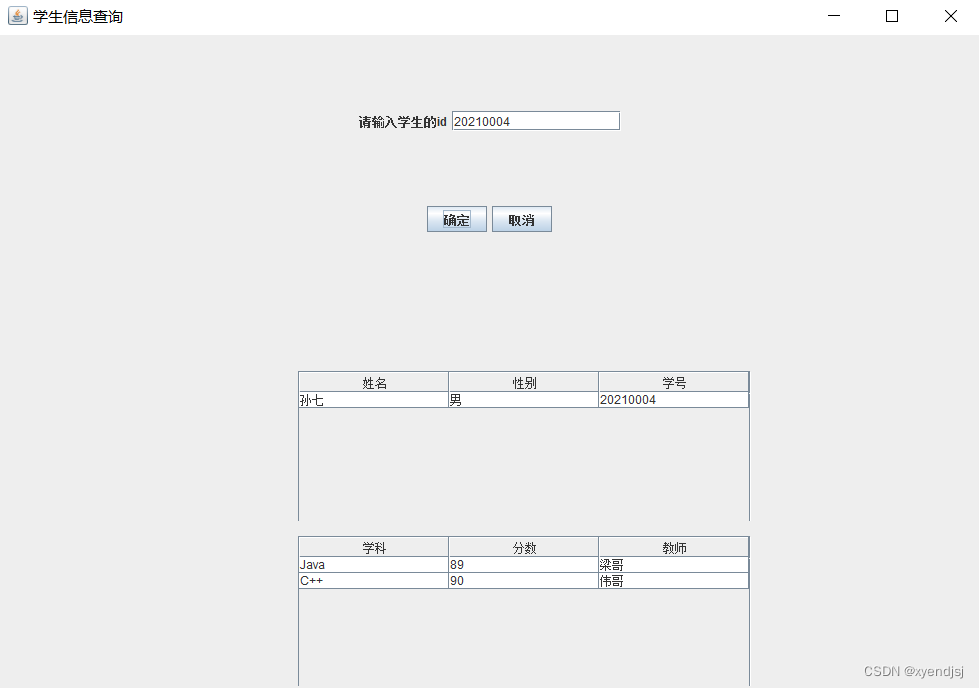Image resolution: width=979 pixels, height=688 pixels.
Task: Select the score cell 89
Action: pos(523,565)
